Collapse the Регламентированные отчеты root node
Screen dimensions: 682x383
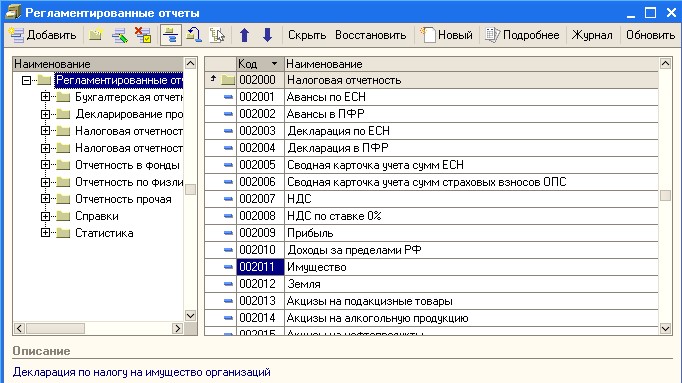tap(27, 80)
